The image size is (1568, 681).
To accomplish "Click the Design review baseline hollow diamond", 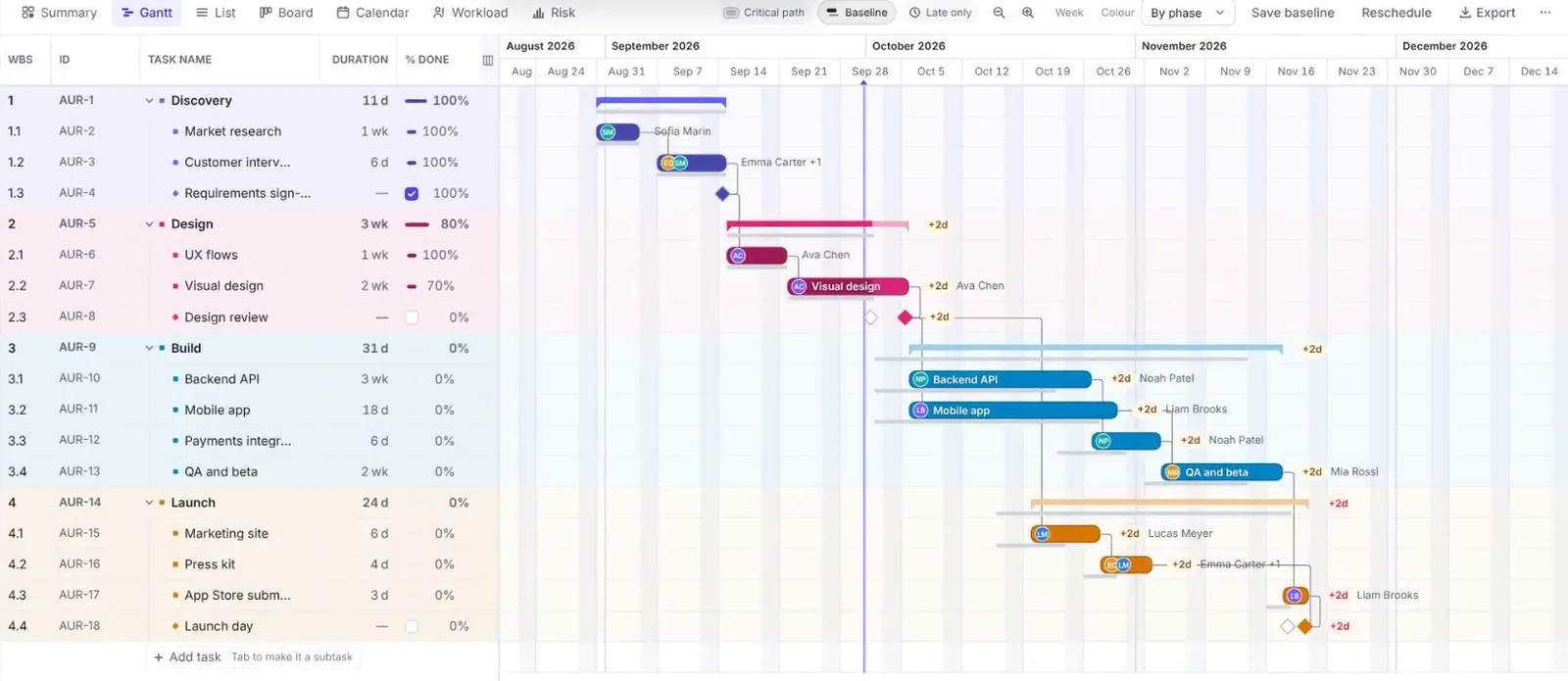I will click(x=870, y=317).
